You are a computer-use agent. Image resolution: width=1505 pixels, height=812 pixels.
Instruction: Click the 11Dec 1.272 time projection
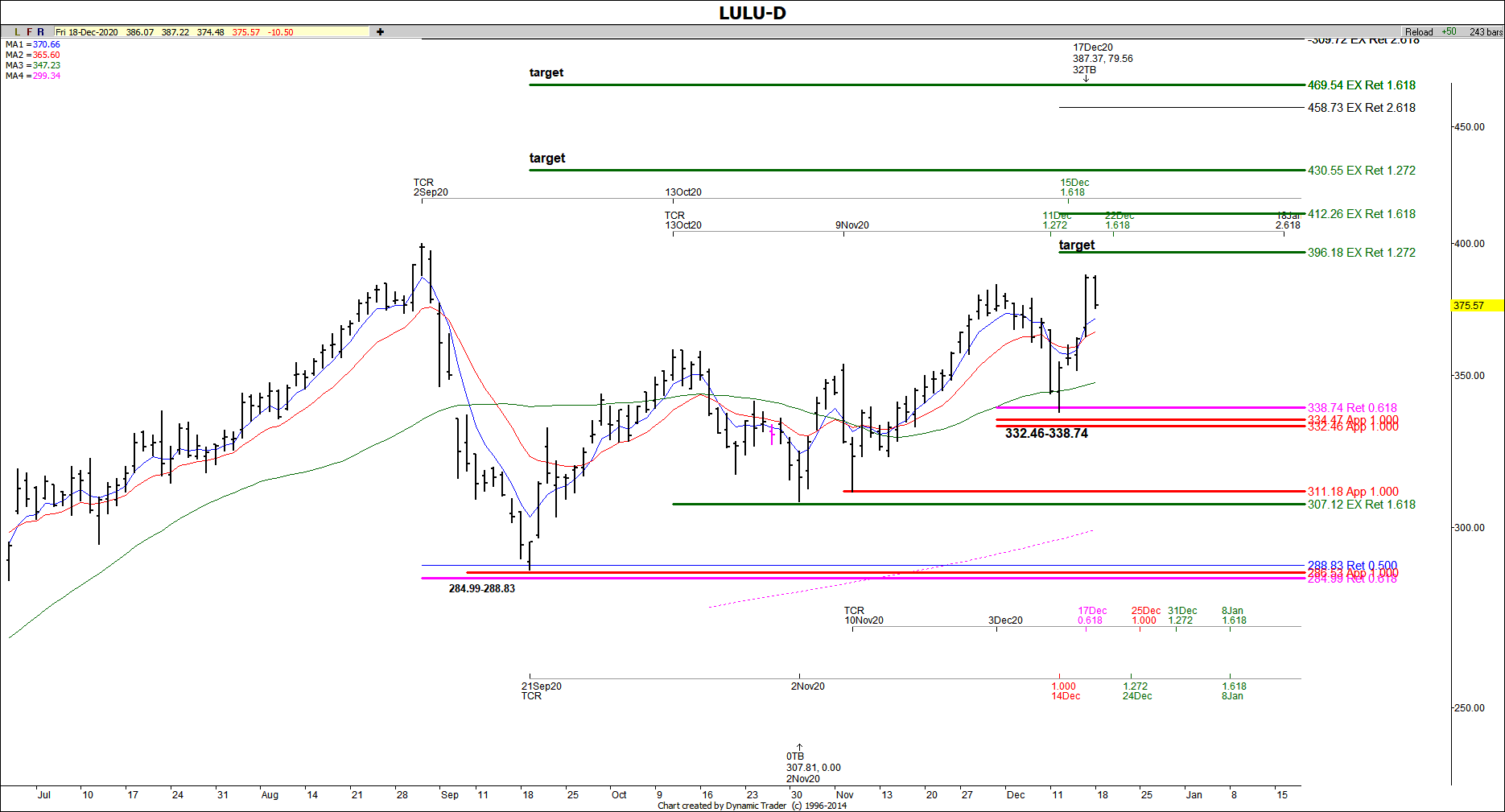coord(1056,221)
